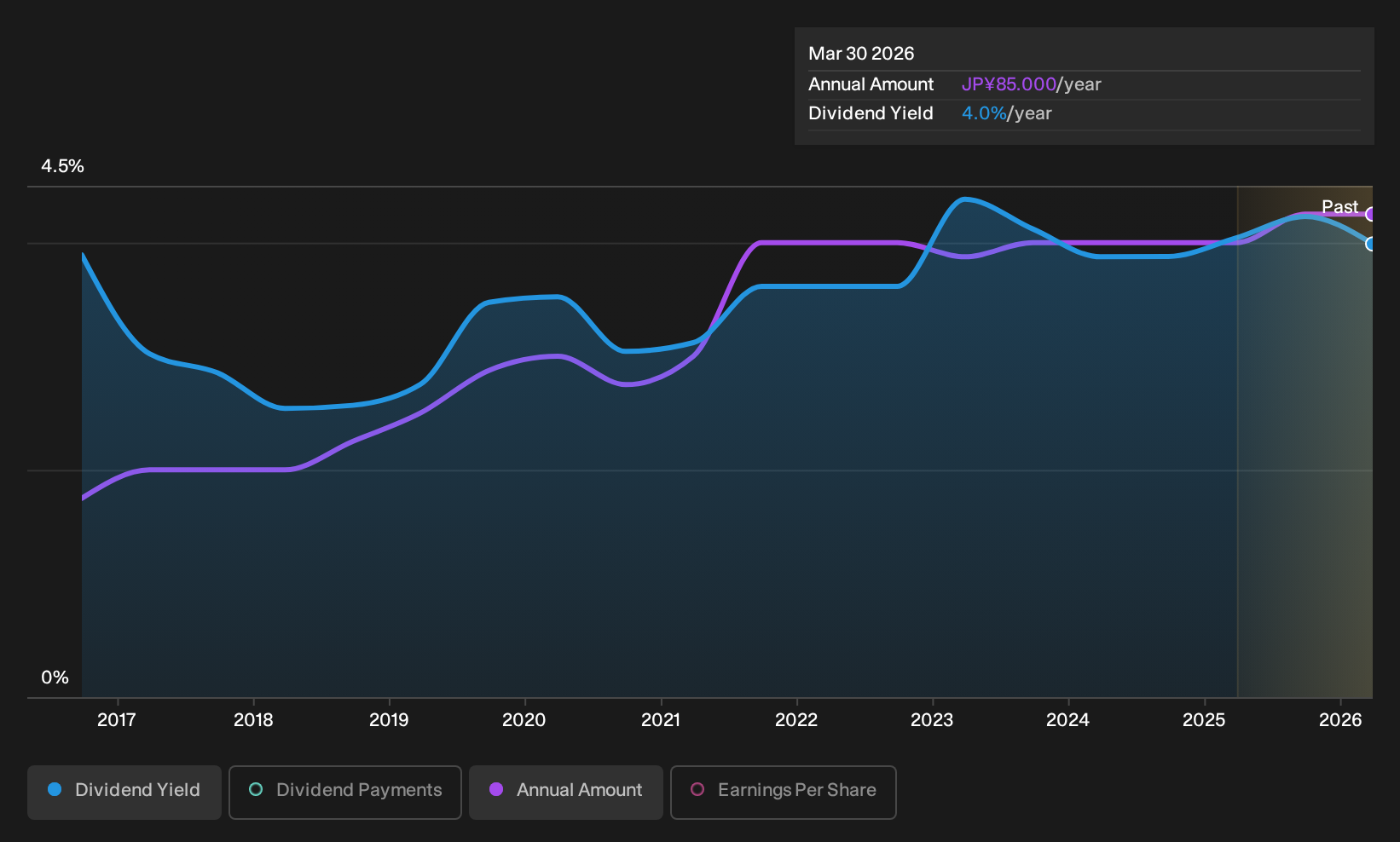Toggle the Annual Amount legend button

[566, 792]
